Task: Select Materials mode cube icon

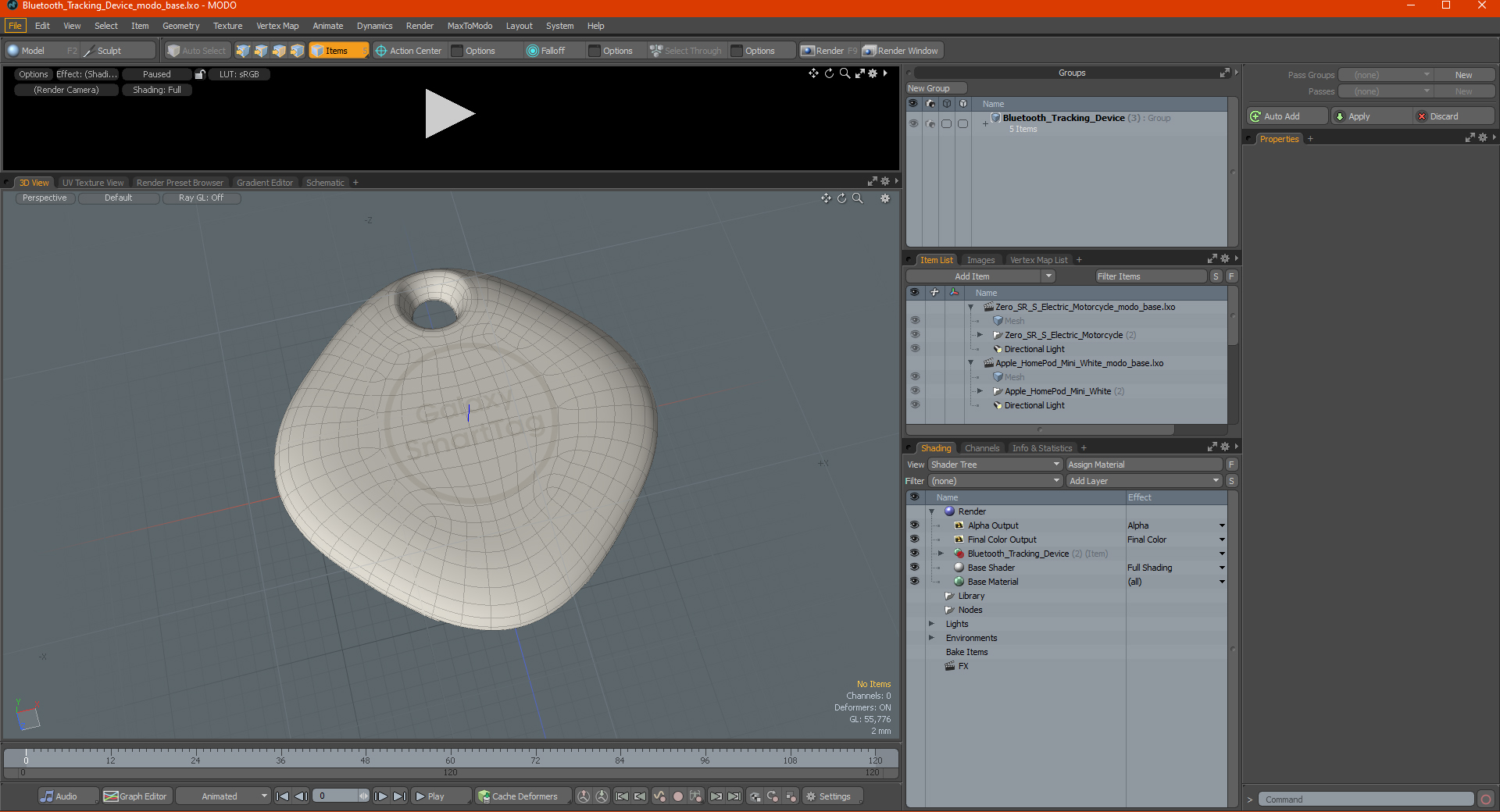Action: click(298, 51)
